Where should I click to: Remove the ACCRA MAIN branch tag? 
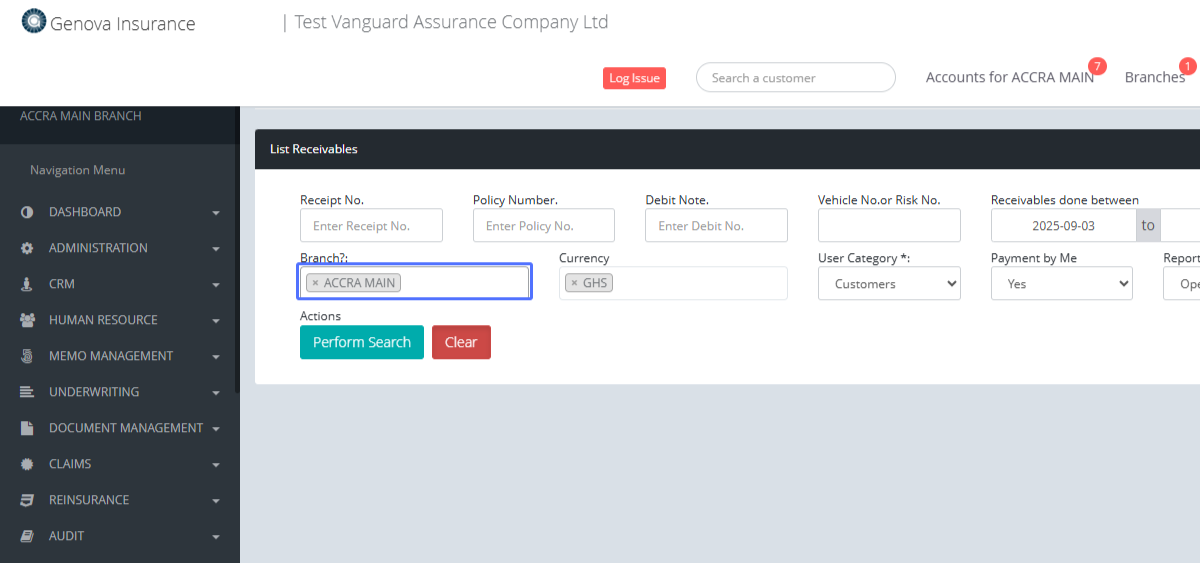[x=315, y=283]
